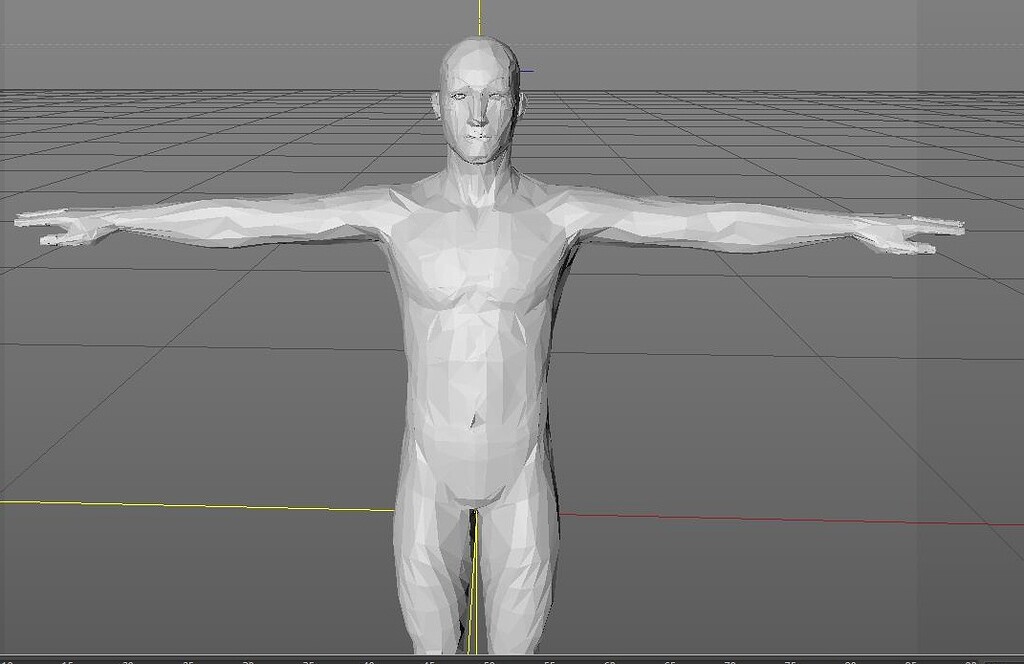This screenshot has height=664, width=1024.
Task: Click the 50 mark on the bottom ruler
Action: tap(491, 660)
